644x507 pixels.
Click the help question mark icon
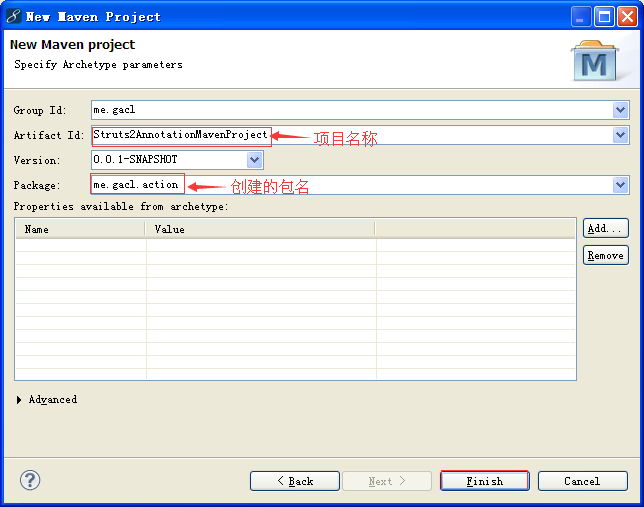(x=30, y=480)
